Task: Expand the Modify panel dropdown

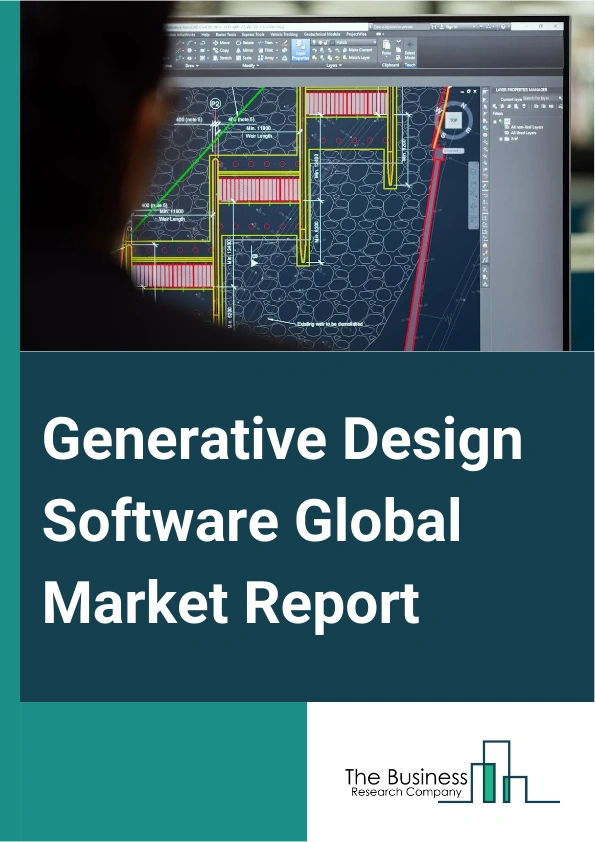Action: point(249,66)
